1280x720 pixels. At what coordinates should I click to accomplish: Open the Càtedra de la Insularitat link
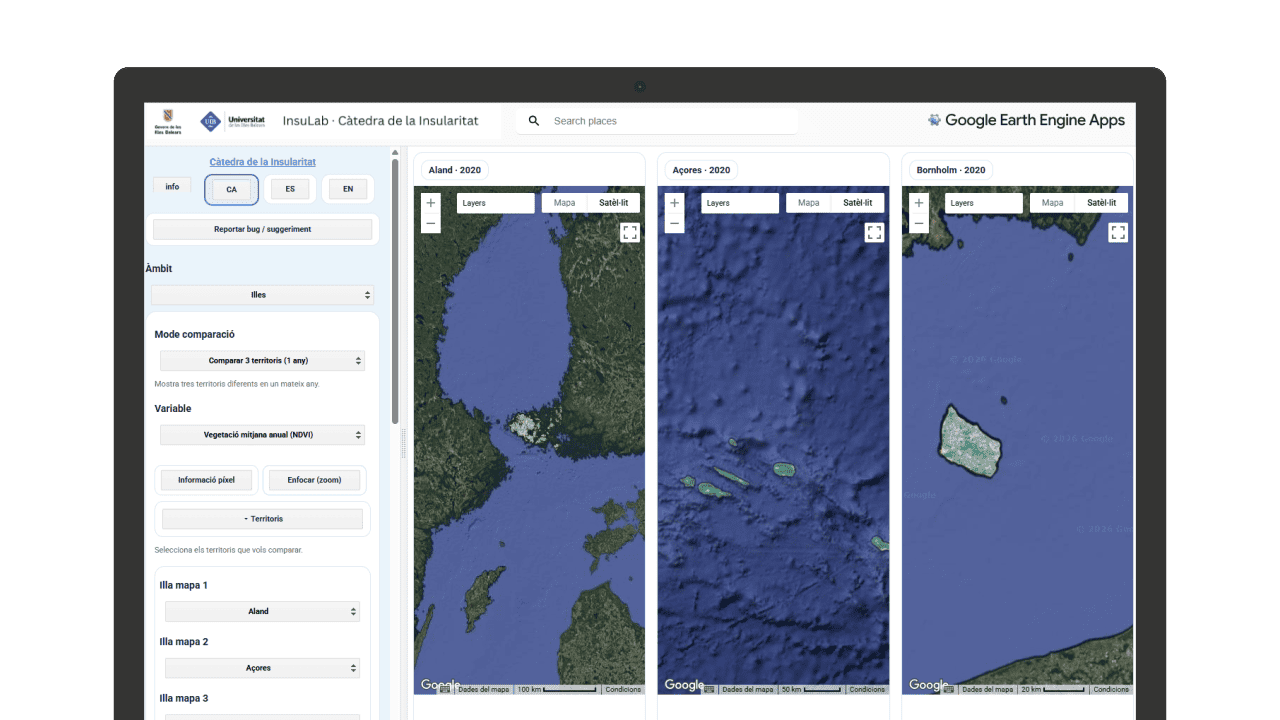(x=262, y=162)
